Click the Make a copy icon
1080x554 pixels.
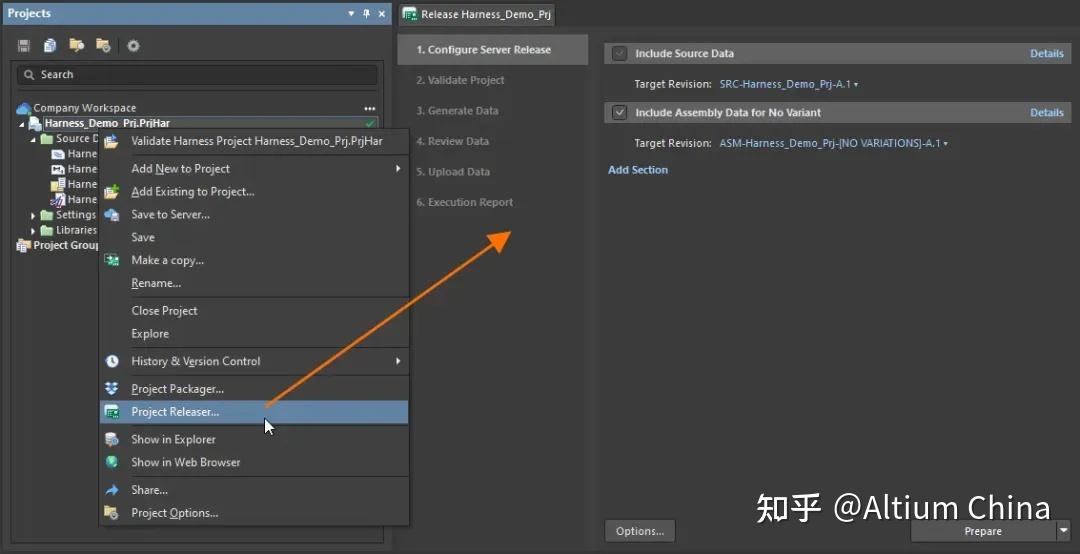coord(112,260)
